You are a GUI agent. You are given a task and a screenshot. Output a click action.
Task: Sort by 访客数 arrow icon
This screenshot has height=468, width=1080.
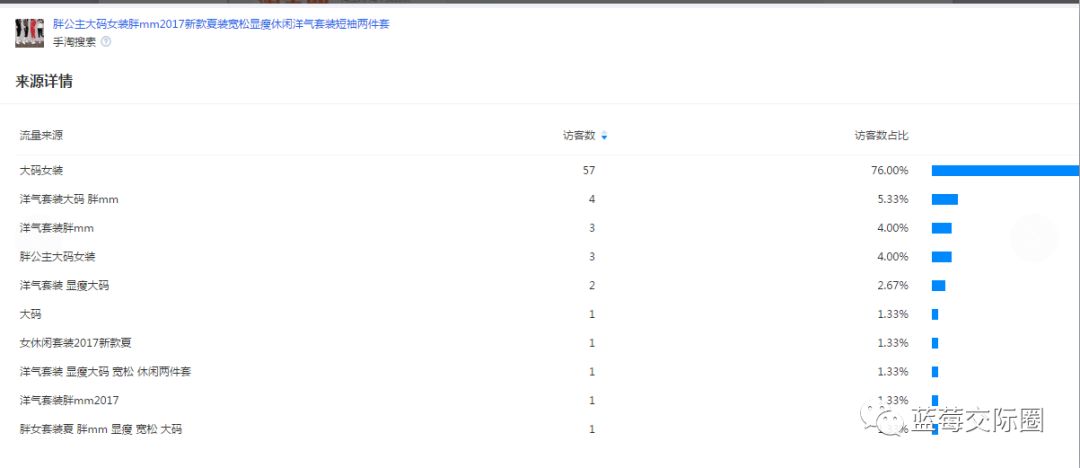[604, 136]
